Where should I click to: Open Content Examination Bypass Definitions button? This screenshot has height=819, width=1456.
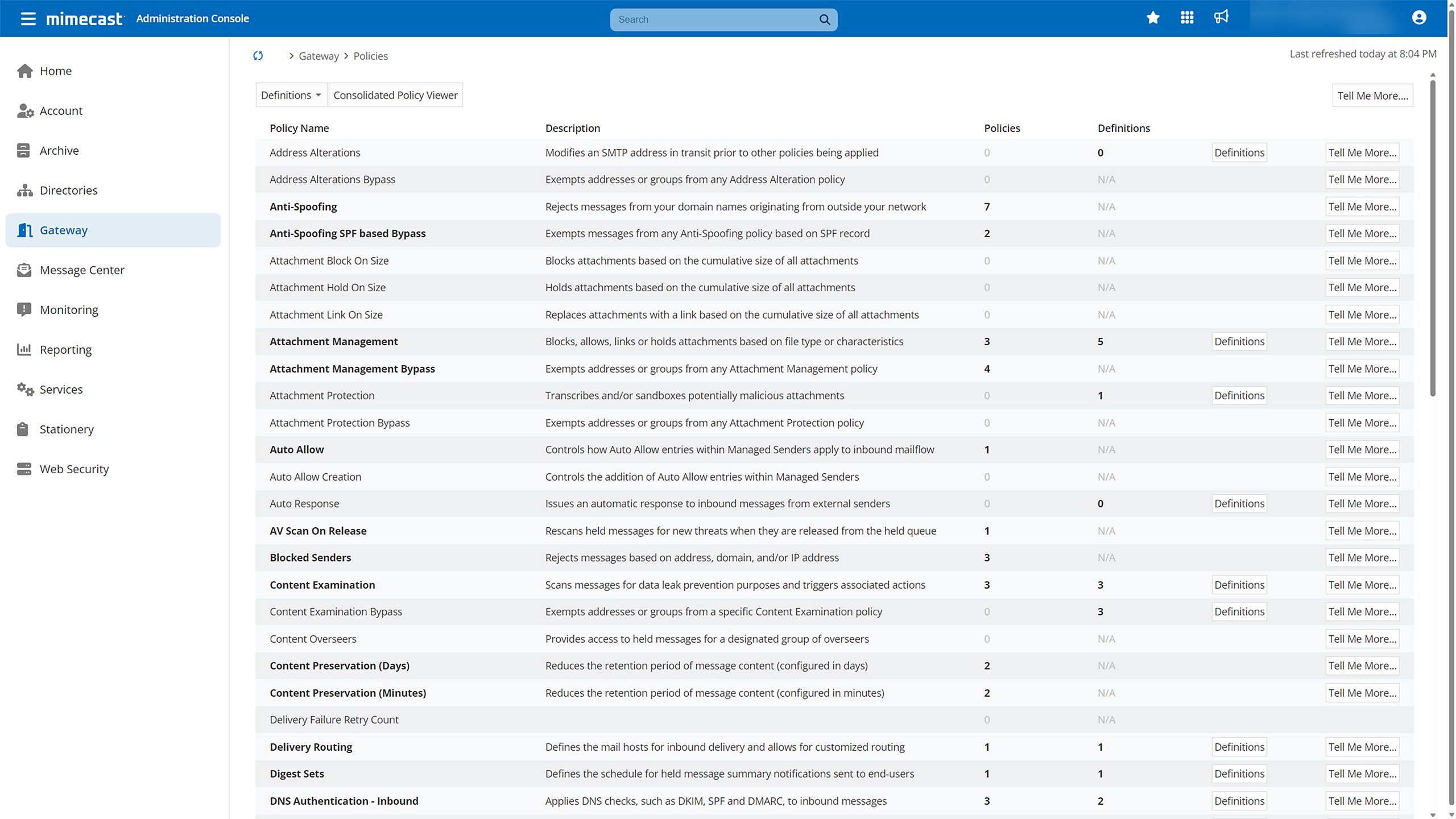[x=1239, y=611]
